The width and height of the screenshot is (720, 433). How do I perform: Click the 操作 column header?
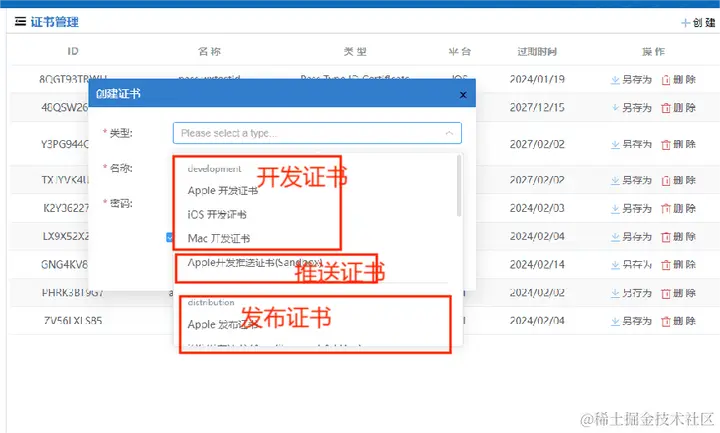click(x=653, y=51)
